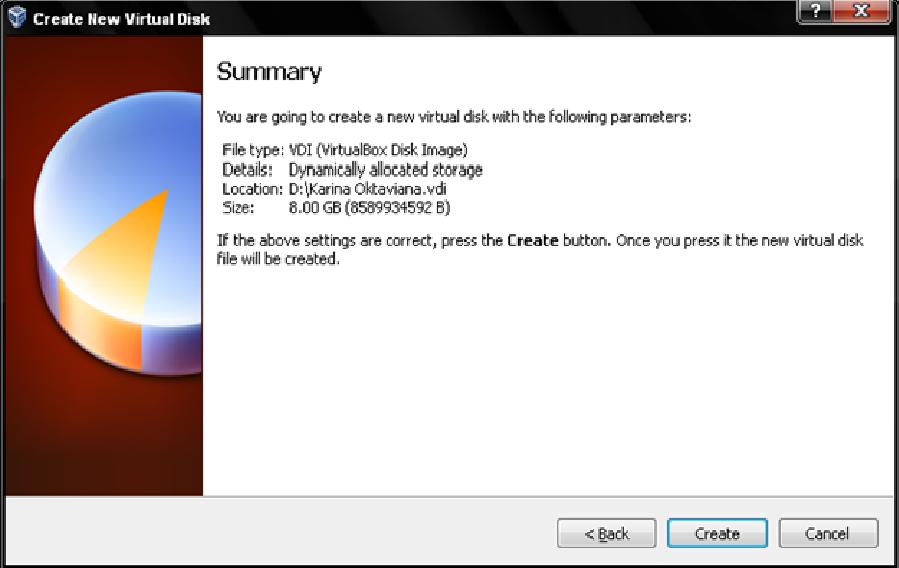The image size is (899, 568).
Task: Click the 'File type:' label
Action: click(252, 150)
